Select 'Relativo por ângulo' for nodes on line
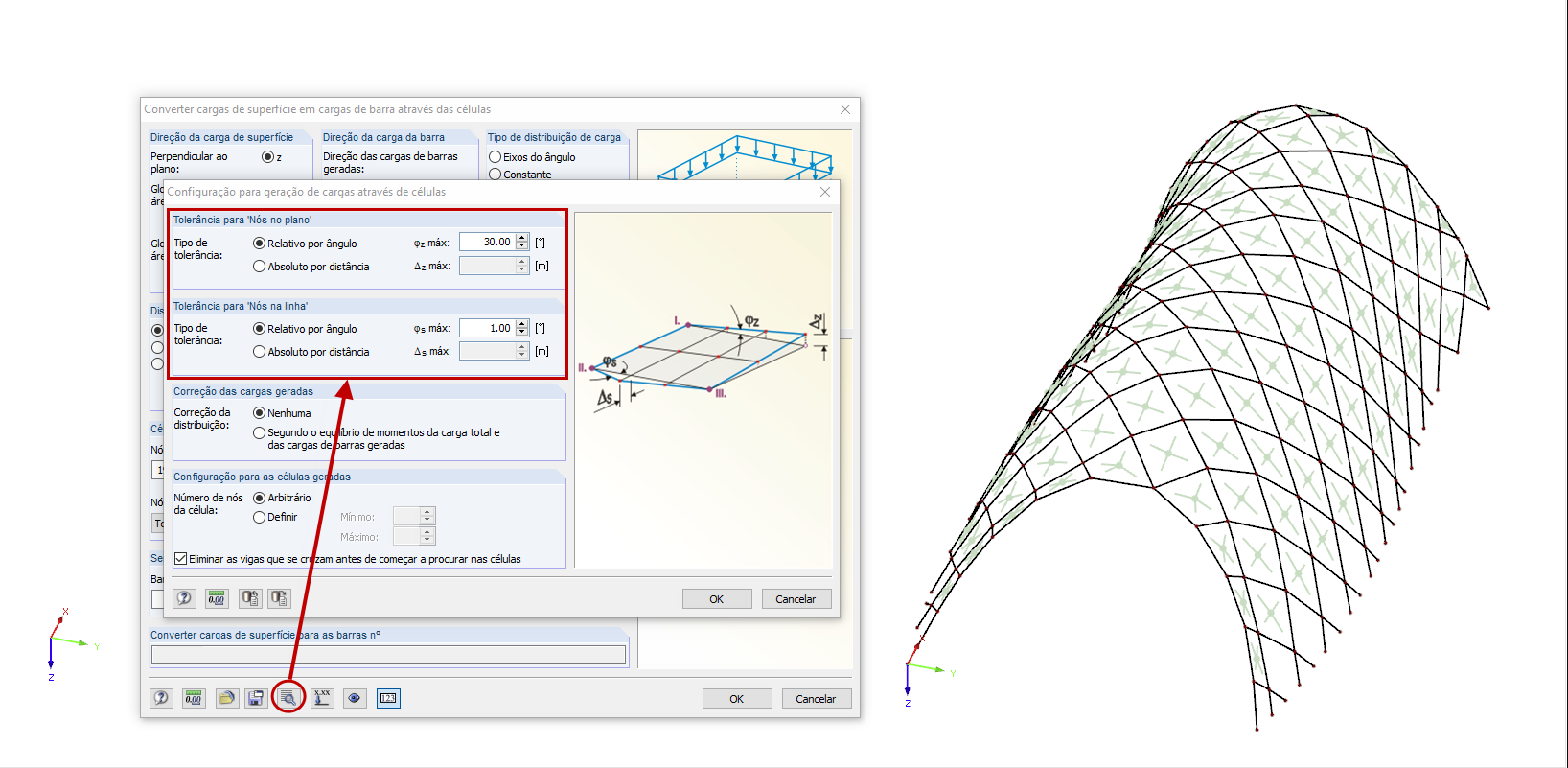This screenshot has width=1568, height=768. coord(259,329)
